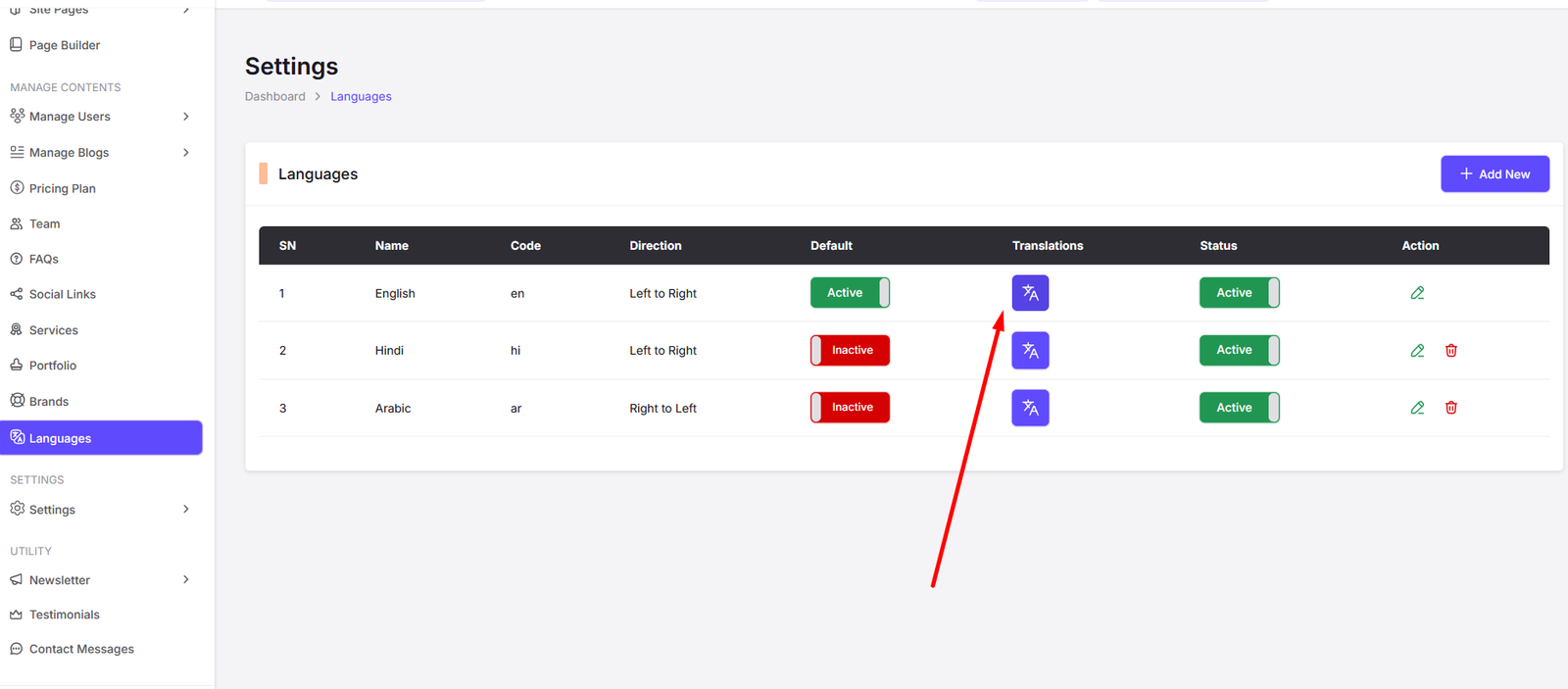The height and width of the screenshot is (689, 1568).
Task: Toggle Arabic status switch
Action: (x=1239, y=408)
